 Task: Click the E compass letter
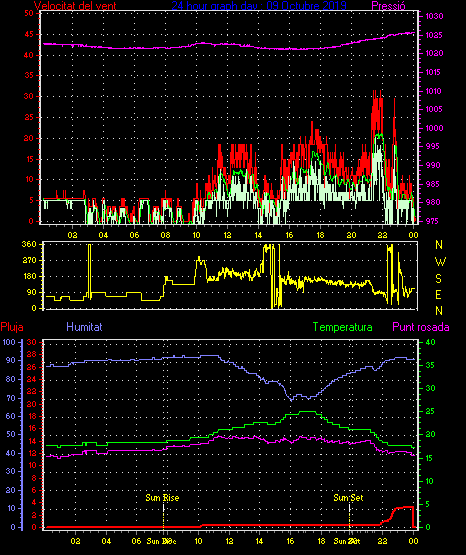(x=438, y=294)
